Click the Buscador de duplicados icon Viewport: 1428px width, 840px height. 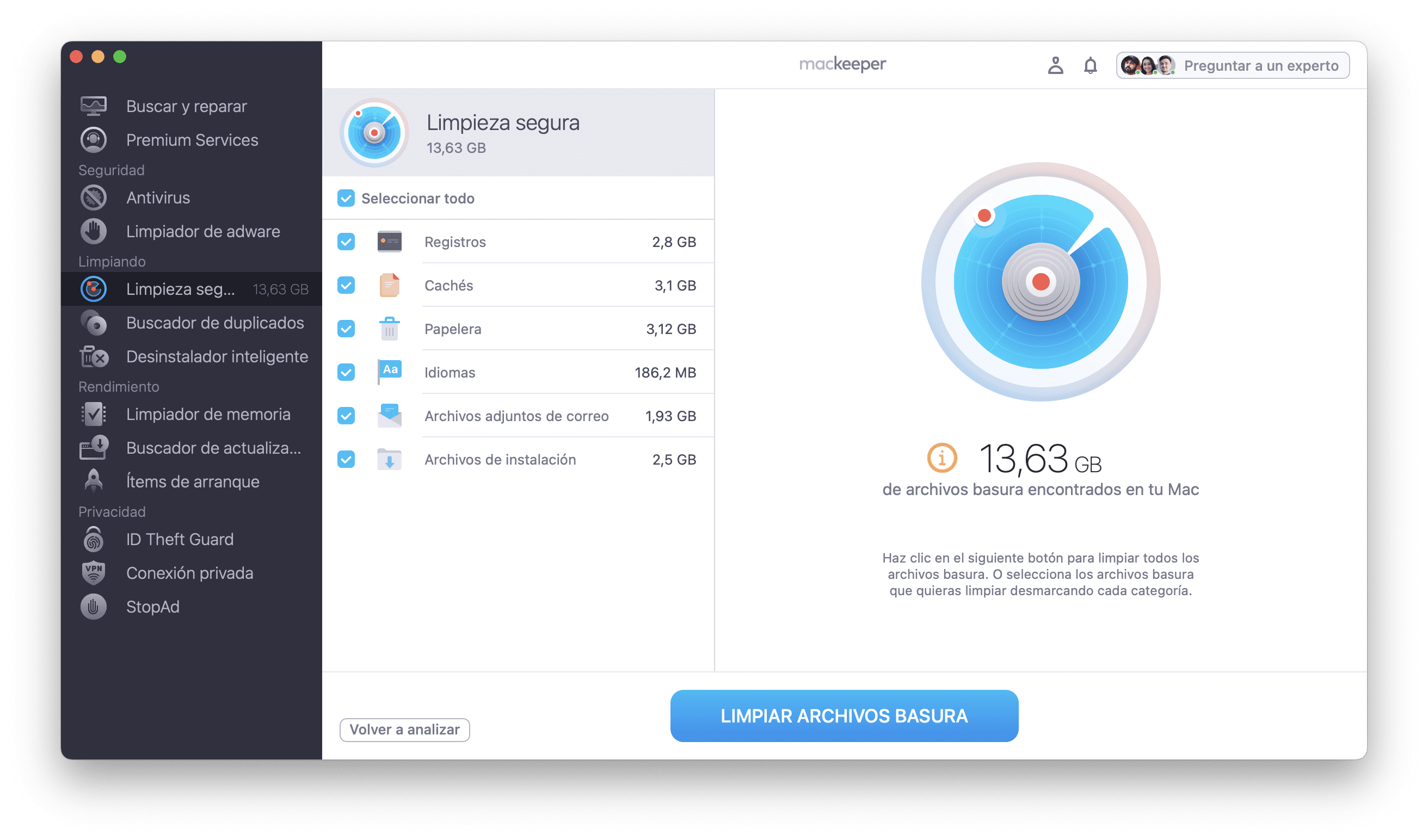[x=94, y=323]
